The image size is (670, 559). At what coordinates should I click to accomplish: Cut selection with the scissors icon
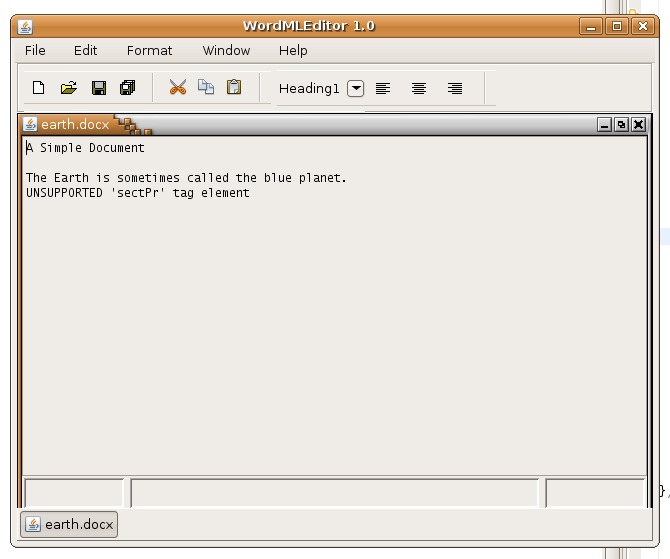[178, 88]
